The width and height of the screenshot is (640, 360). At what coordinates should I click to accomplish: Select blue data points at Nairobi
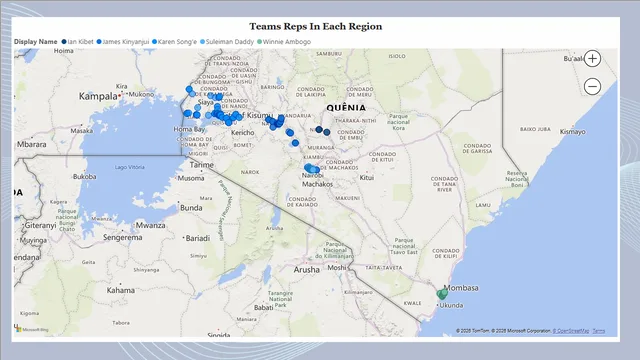point(312,168)
